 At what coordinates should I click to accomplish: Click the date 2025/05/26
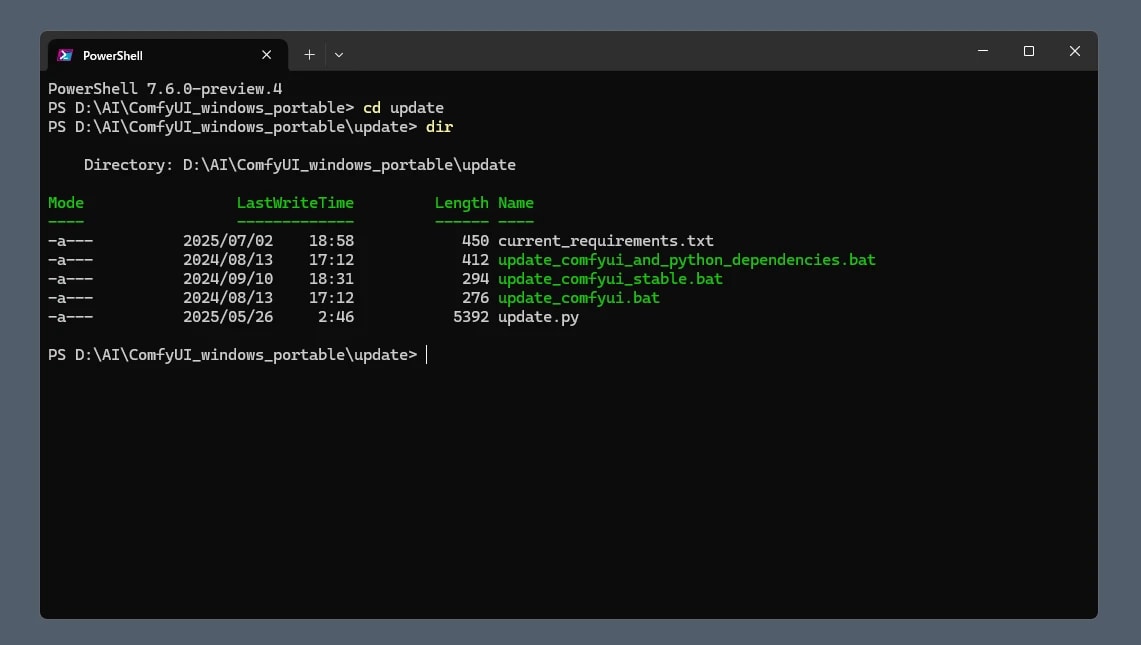click(x=228, y=317)
